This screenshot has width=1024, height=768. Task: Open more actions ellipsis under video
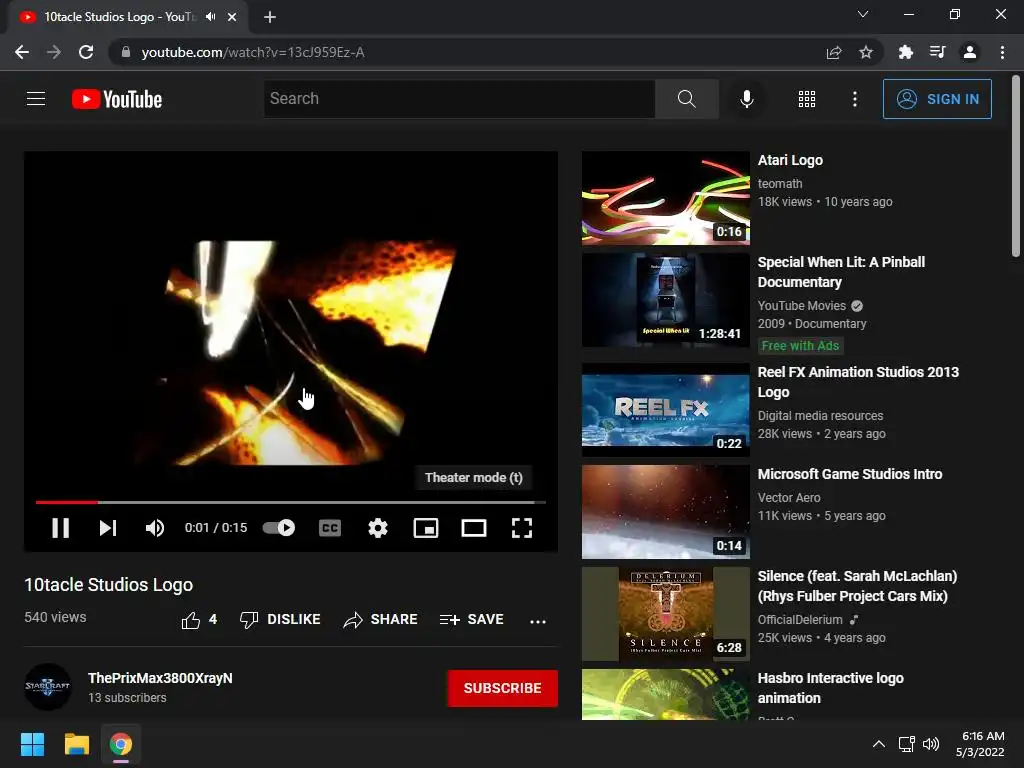(x=537, y=621)
